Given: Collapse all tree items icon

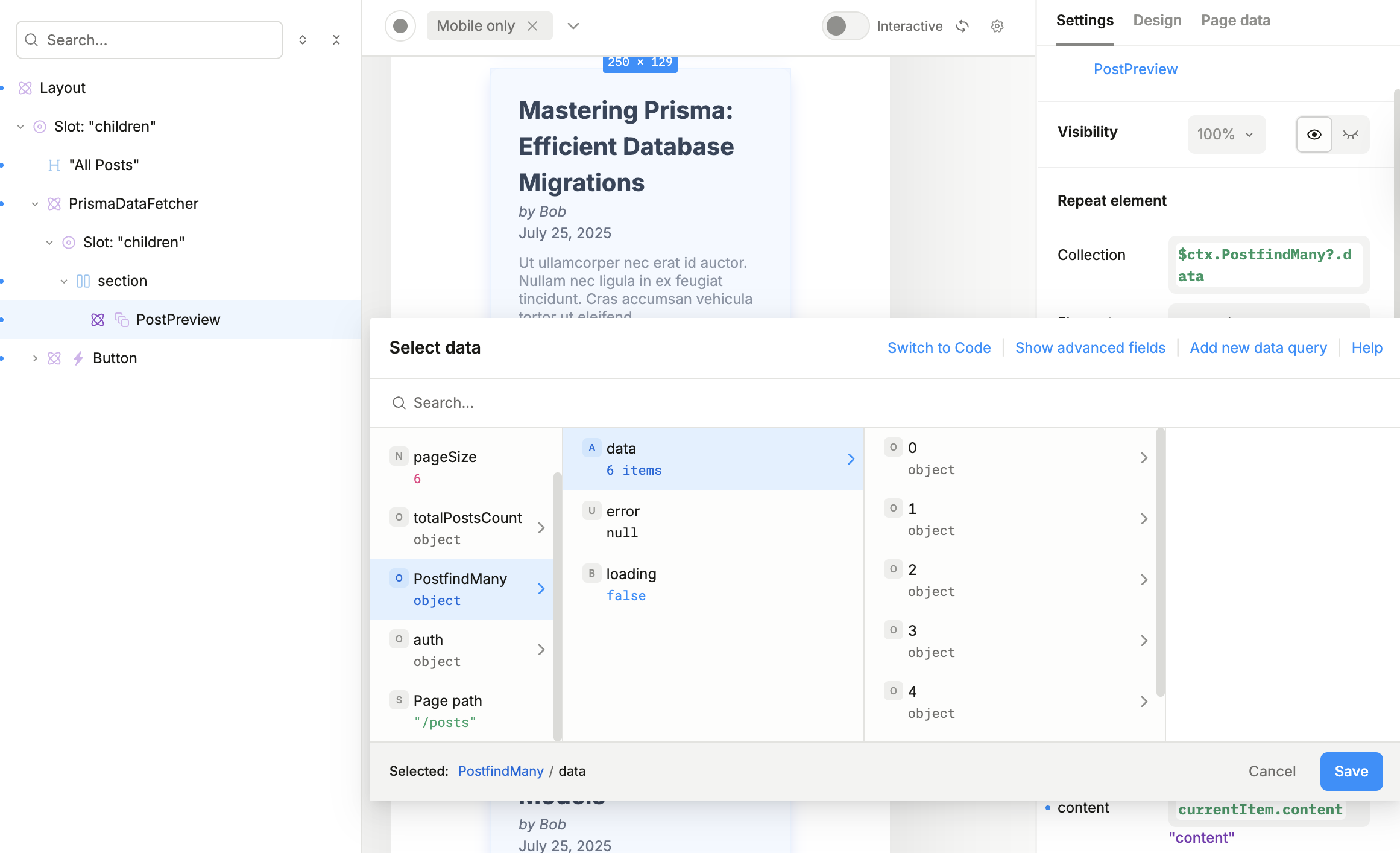Looking at the screenshot, I should pyautogui.click(x=336, y=40).
